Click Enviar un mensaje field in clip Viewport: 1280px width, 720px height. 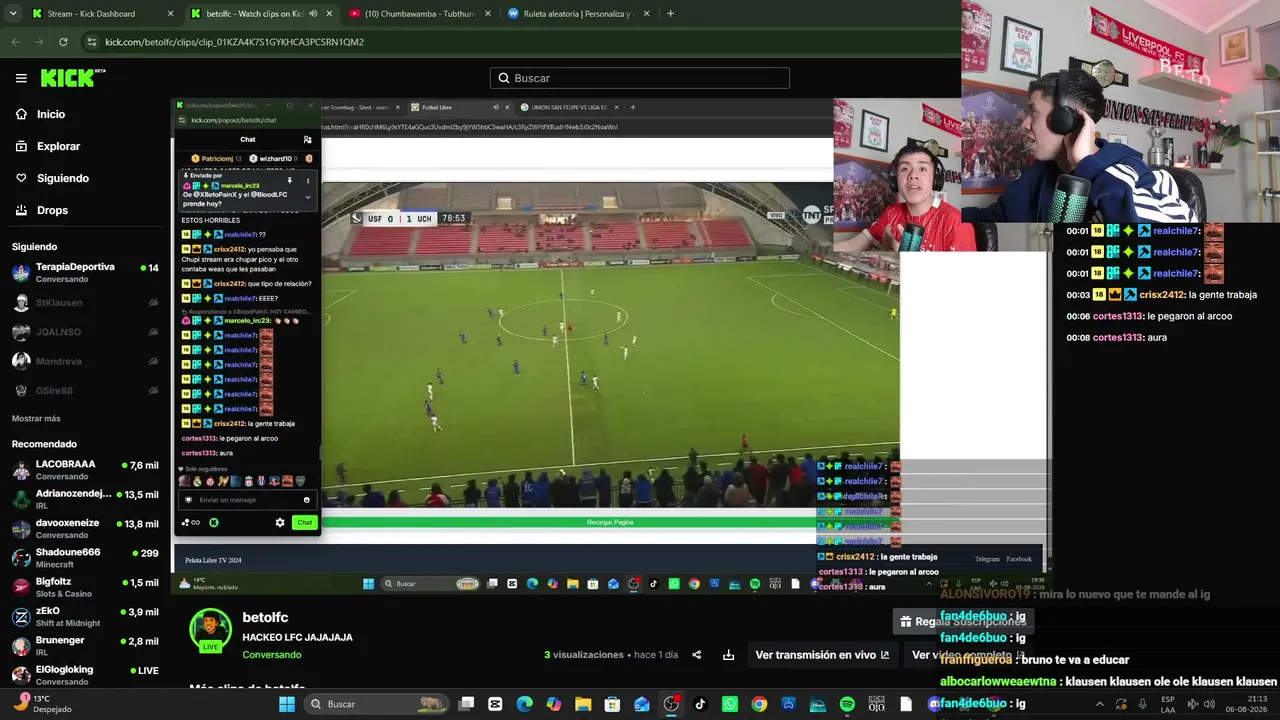(246, 500)
